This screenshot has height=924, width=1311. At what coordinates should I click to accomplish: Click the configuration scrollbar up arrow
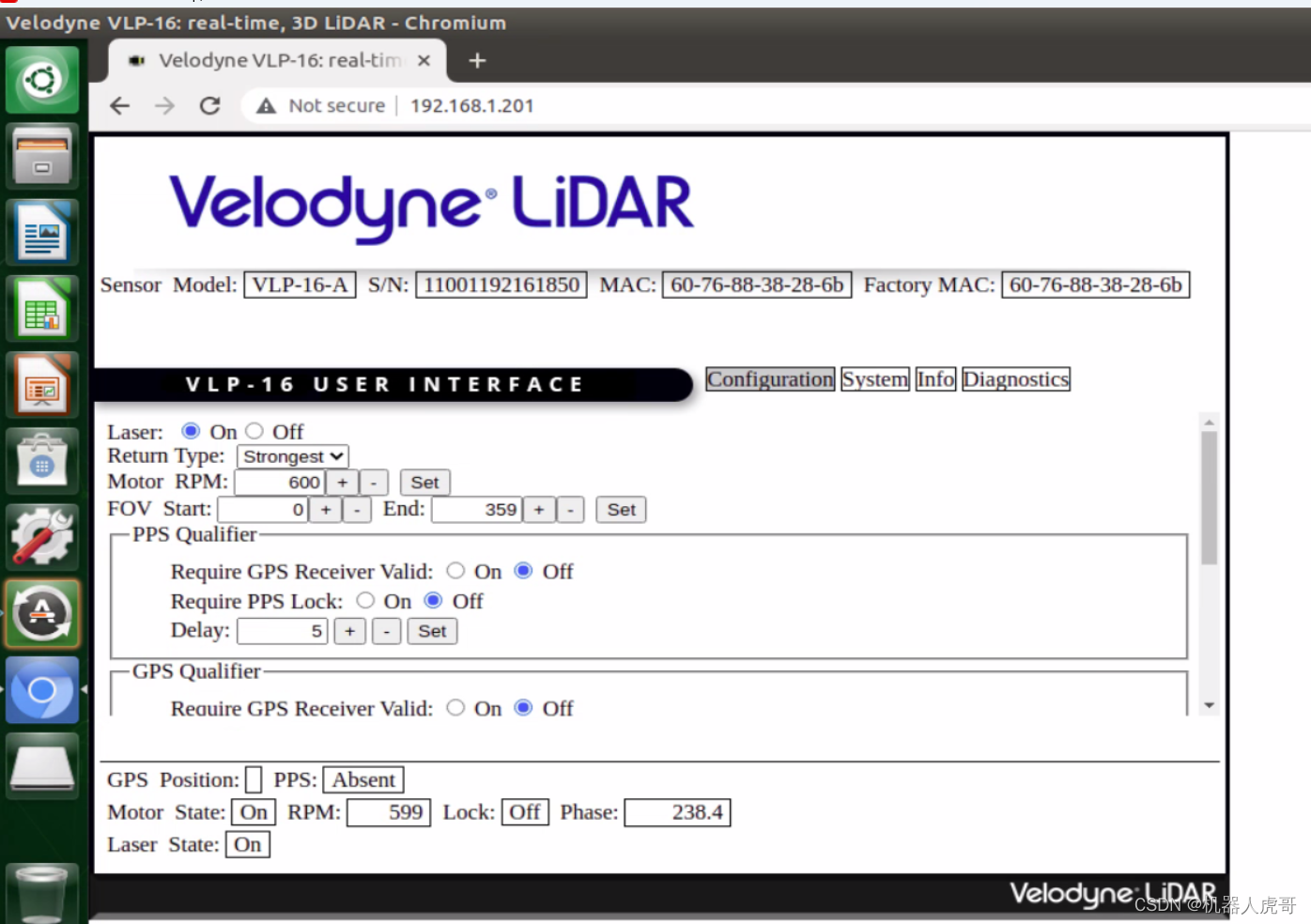point(1209,423)
